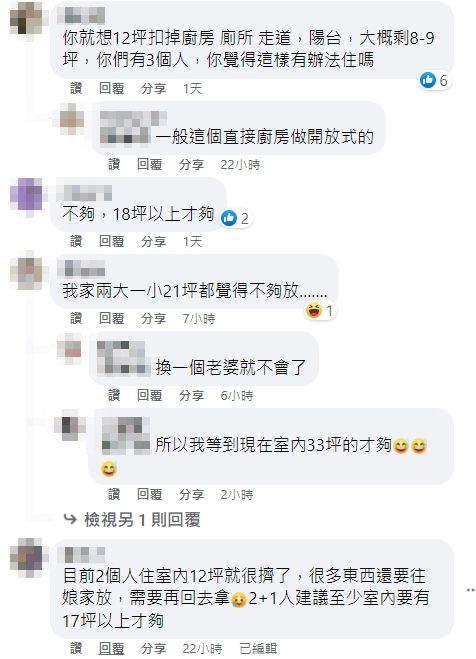Screen dimensions: 476x659
Task: Open the 6 likes reaction count on the first comment
Action: (435, 80)
